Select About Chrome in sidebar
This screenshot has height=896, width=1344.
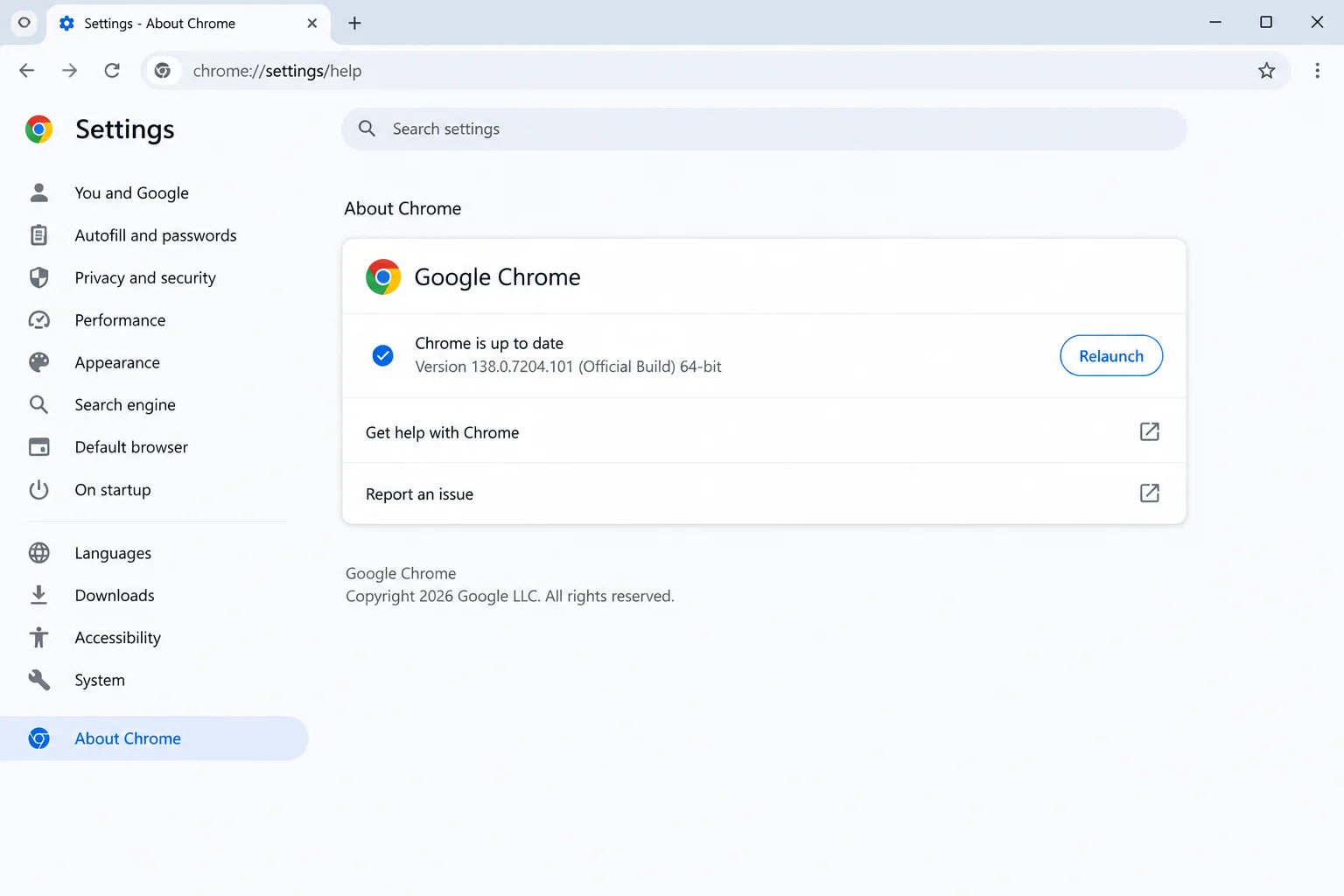pos(154,738)
